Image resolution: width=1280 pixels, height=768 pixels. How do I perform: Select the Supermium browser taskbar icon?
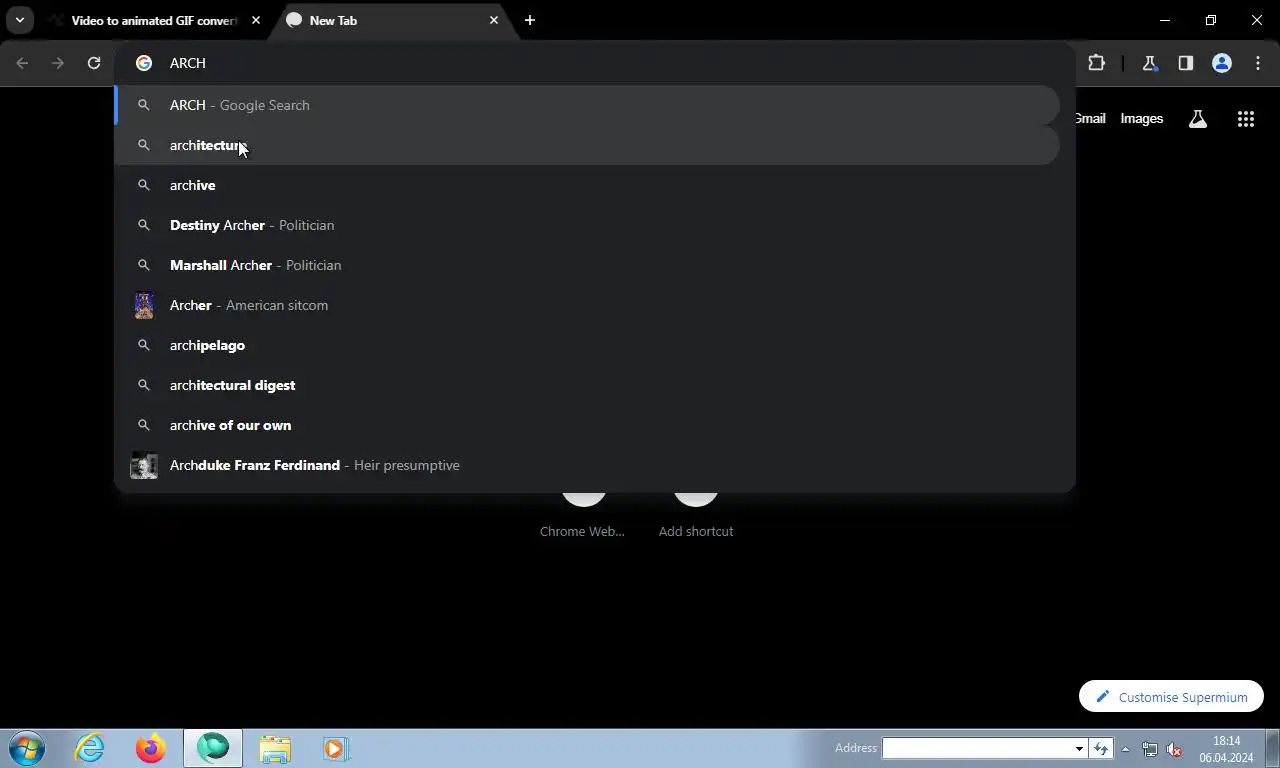coord(212,748)
